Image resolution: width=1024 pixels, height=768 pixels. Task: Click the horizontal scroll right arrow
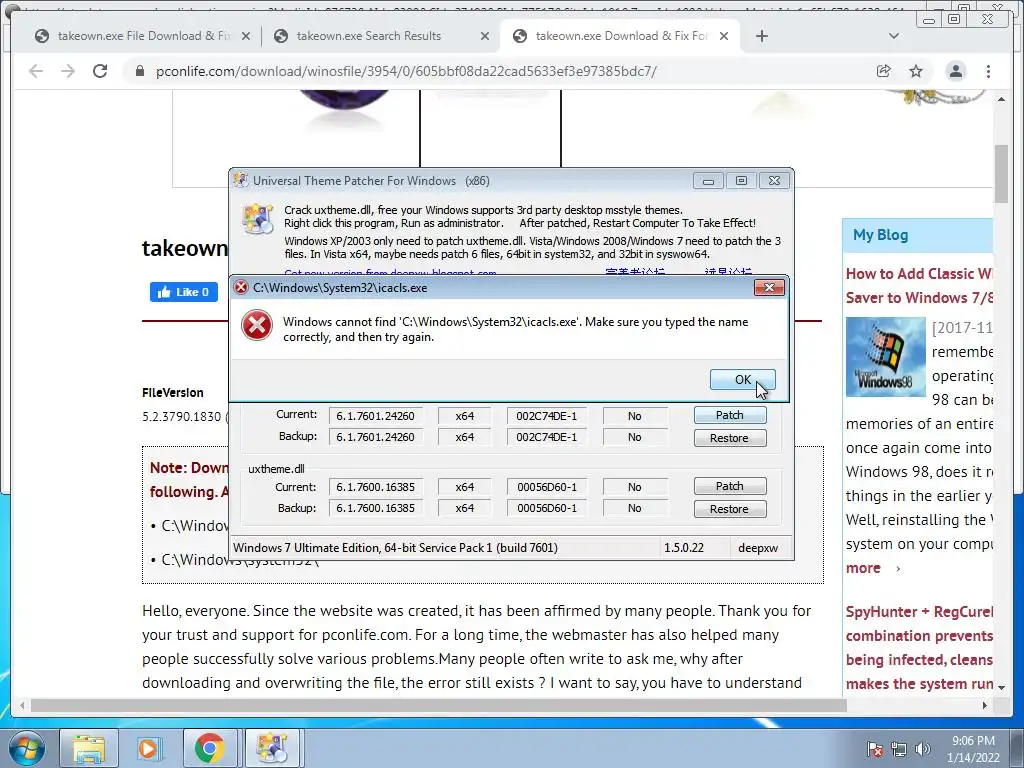[x=985, y=705]
